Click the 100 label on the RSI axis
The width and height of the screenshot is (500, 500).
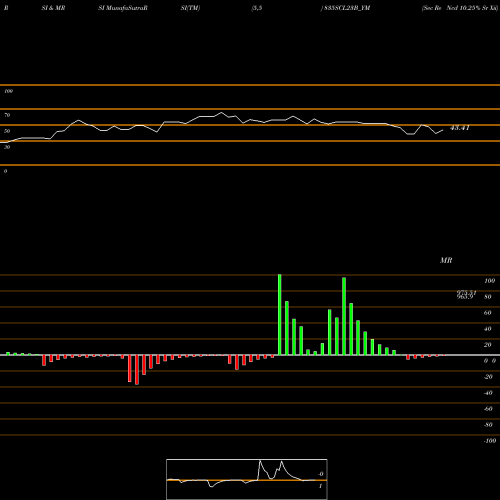coord(8,91)
